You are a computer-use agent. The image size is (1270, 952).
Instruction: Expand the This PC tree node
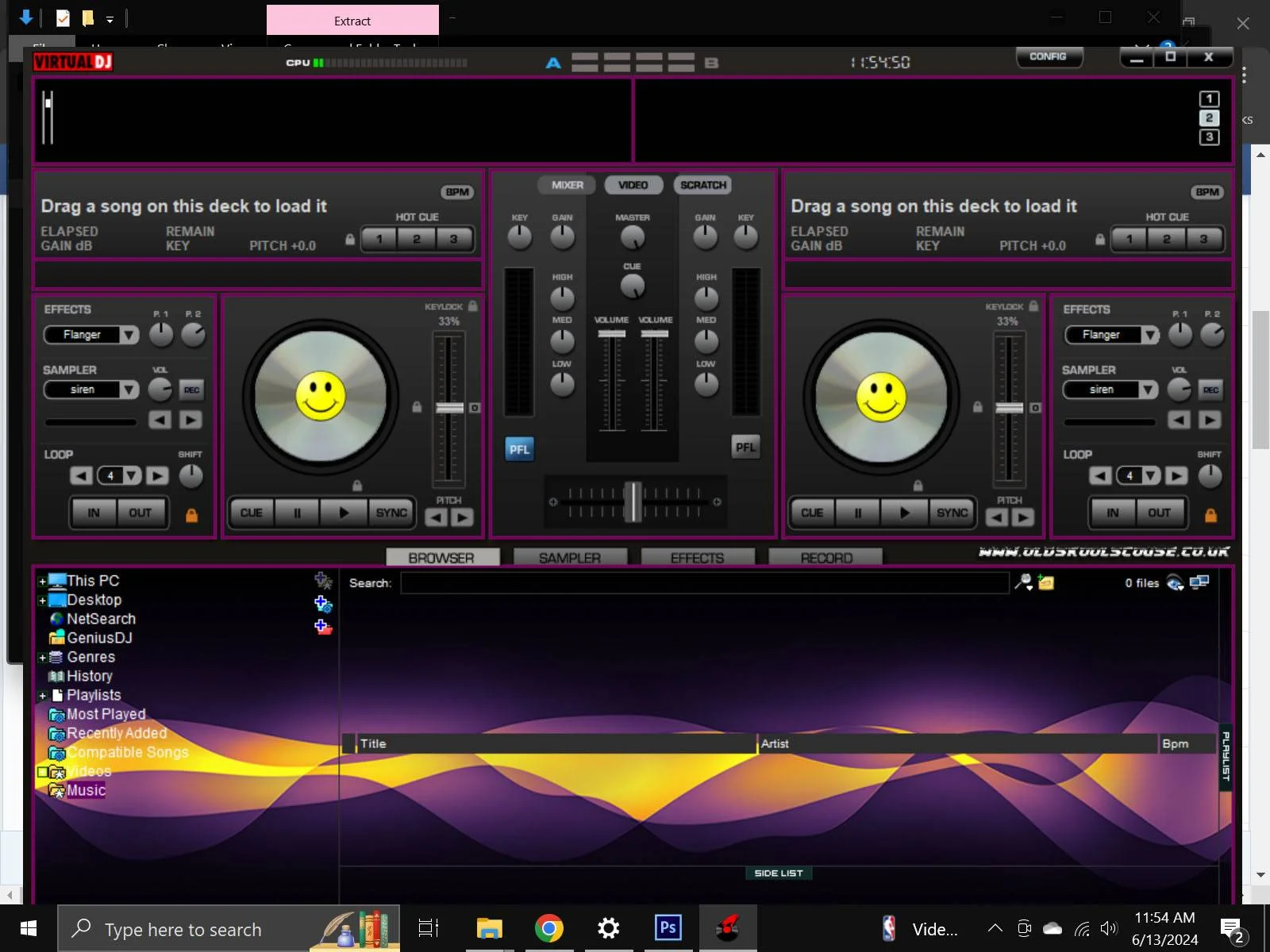click(42, 582)
